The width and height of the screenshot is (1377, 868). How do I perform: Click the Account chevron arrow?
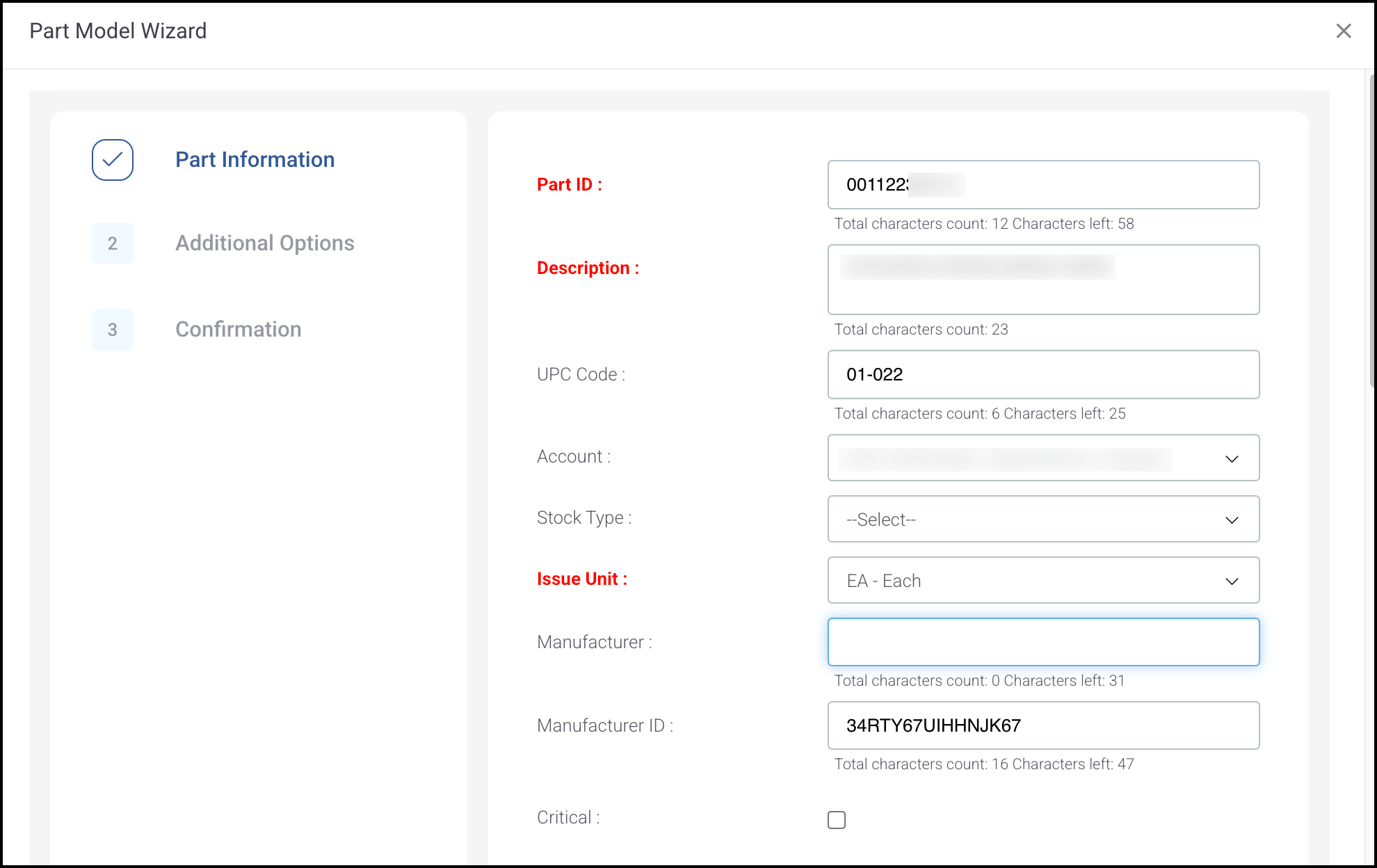[x=1232, y=459]
